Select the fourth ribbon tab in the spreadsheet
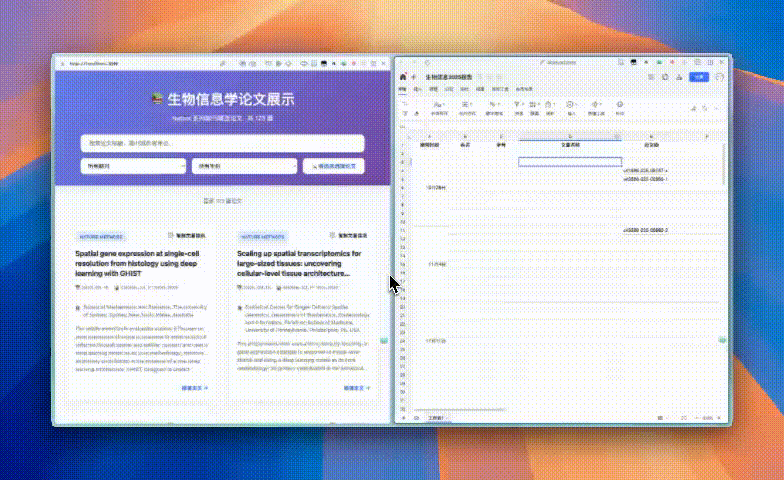 pyautogui.click(x=449, y=89)
